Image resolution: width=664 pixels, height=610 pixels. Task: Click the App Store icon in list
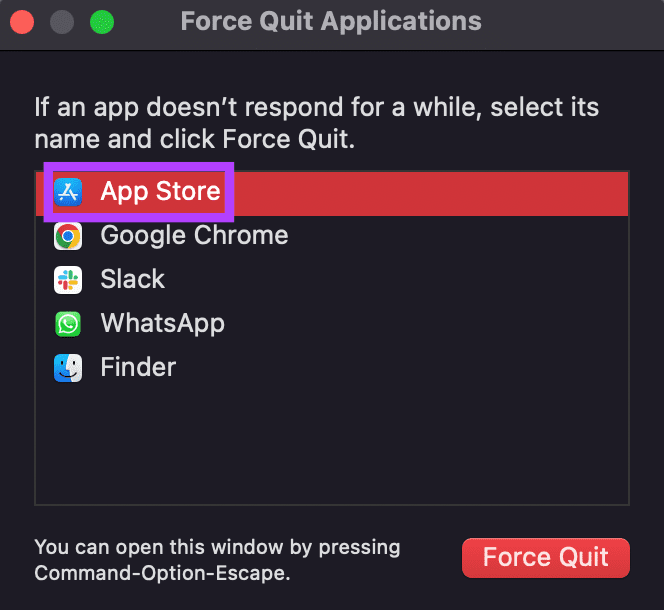(x=68, y=192)
